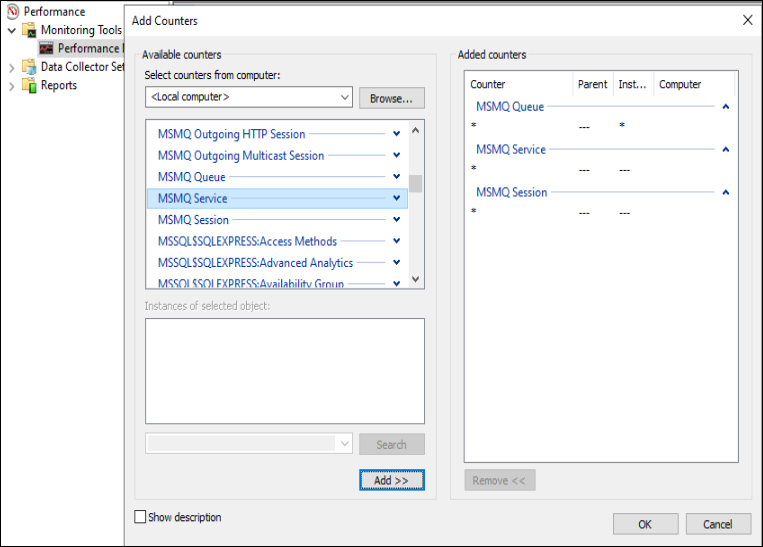Click the Performance root icon in tree
The height and width of the screenshot is (547, 763).
click(x=12, y=11)
